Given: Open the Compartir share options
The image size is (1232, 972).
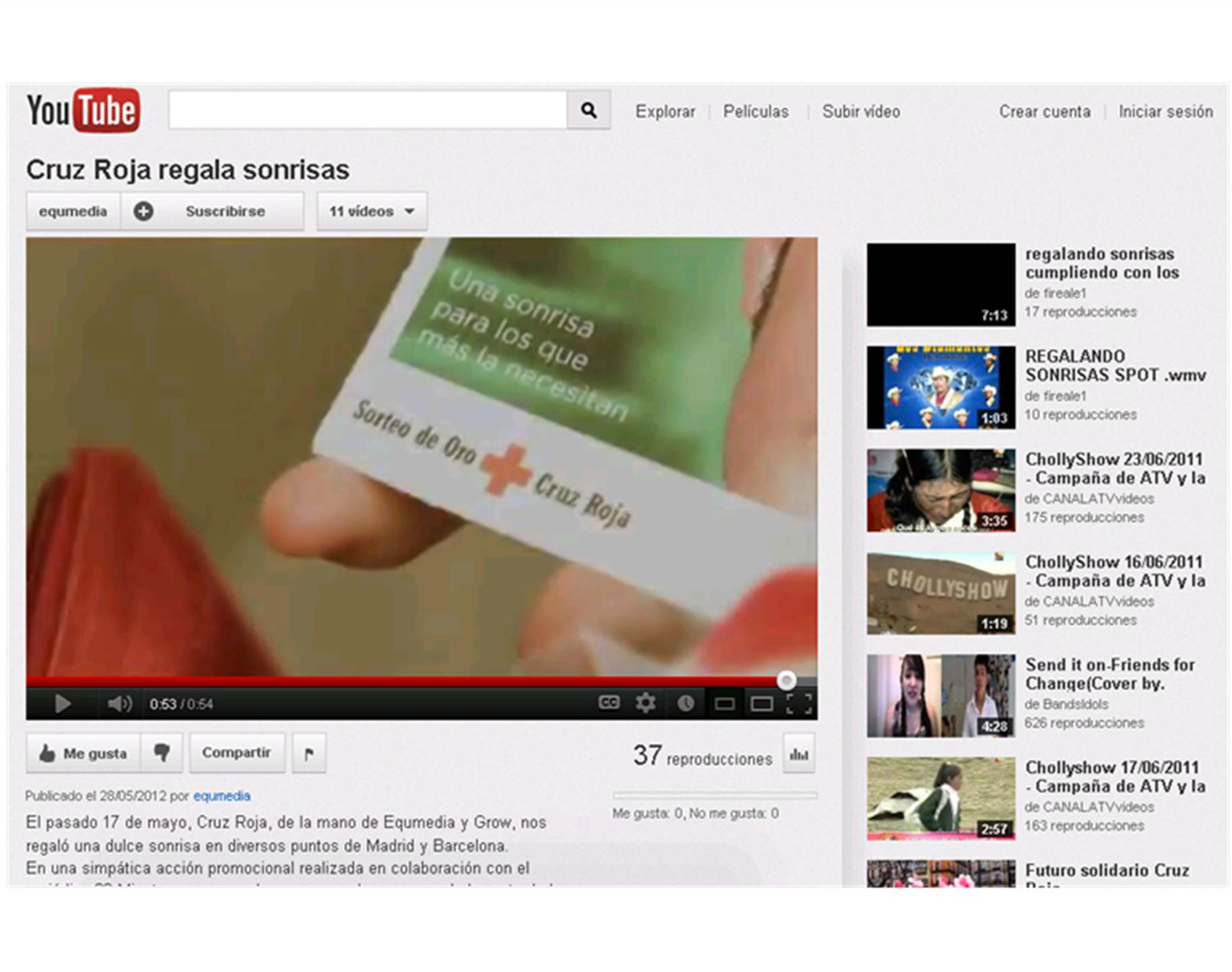Looking at the screenshot, I should pos(237,753).
